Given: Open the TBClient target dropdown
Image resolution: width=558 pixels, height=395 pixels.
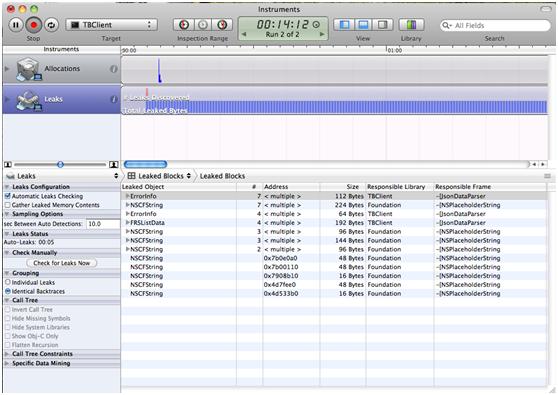Looking at the screenshot, I should (111, 25).
